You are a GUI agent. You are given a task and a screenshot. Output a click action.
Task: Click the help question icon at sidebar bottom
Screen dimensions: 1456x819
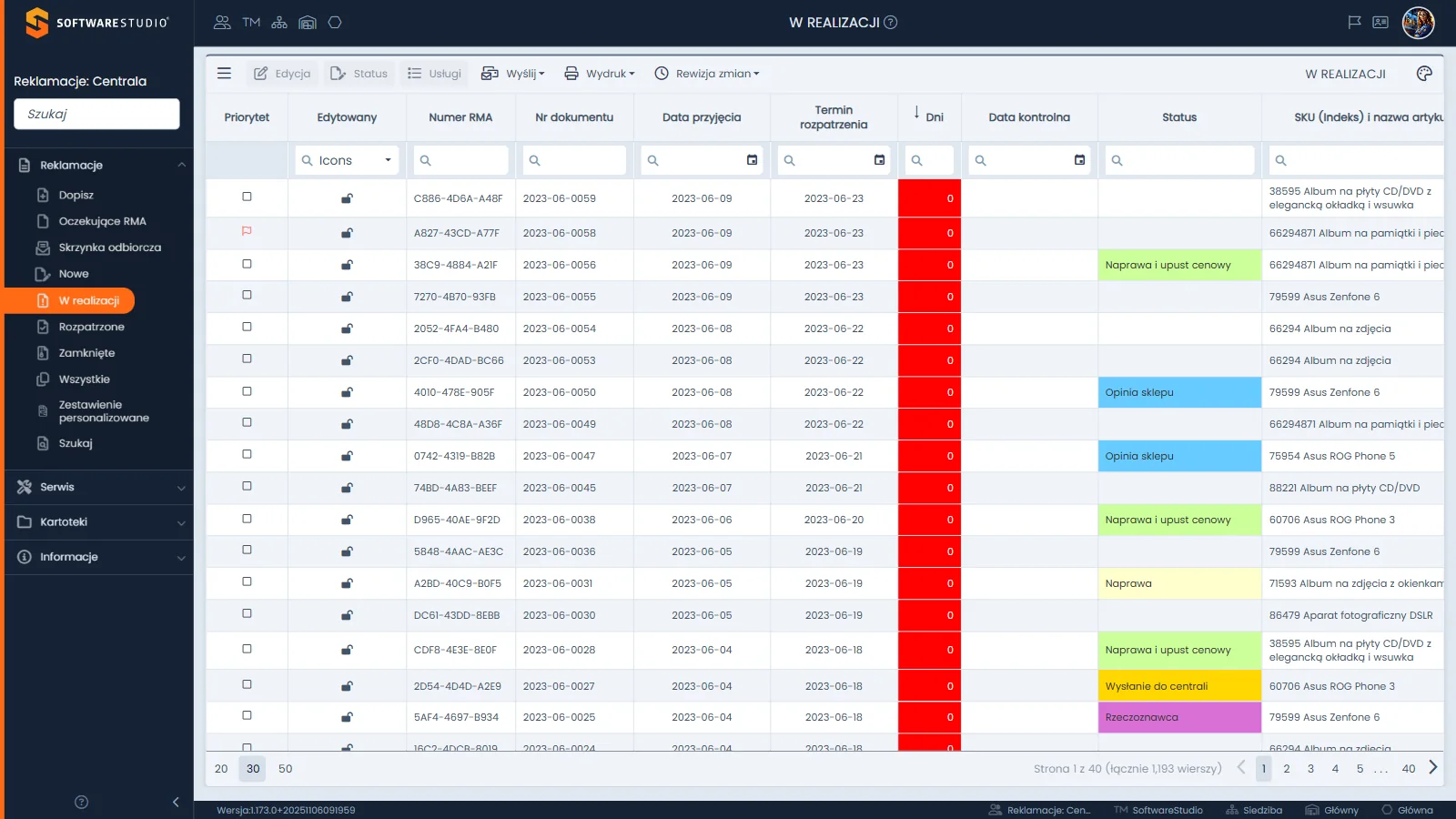(81, 802)
